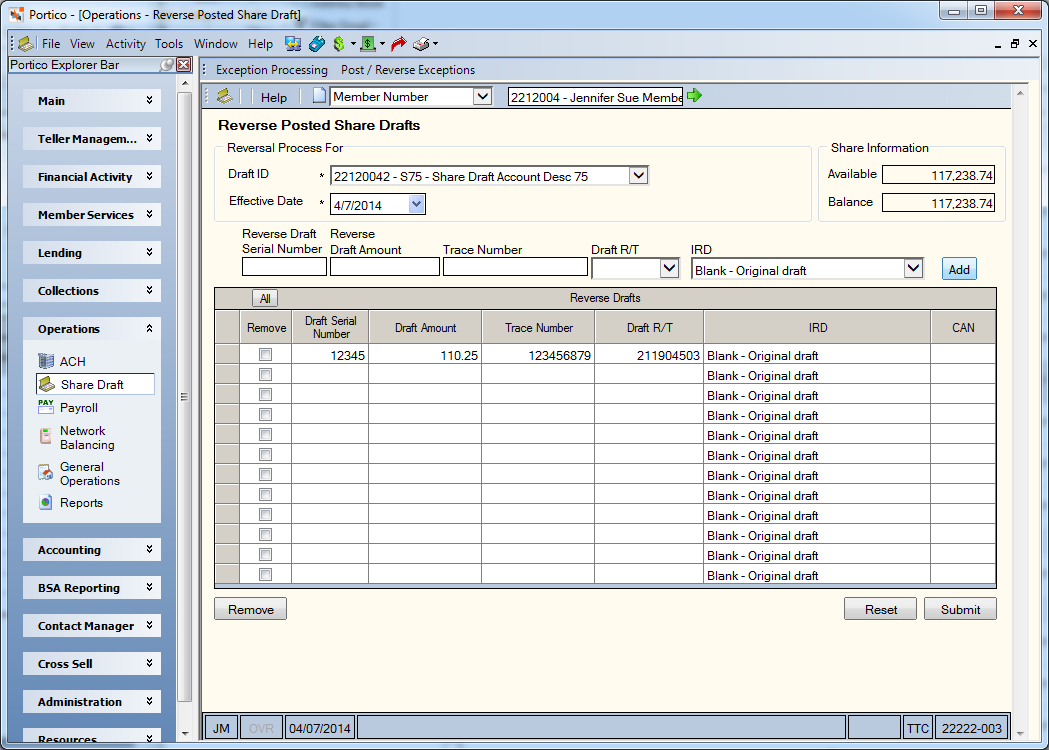The width and height of the screenshot is (1049, 750).
Task: Click the blue card reader toolbar icon
Action: point(316,43)
